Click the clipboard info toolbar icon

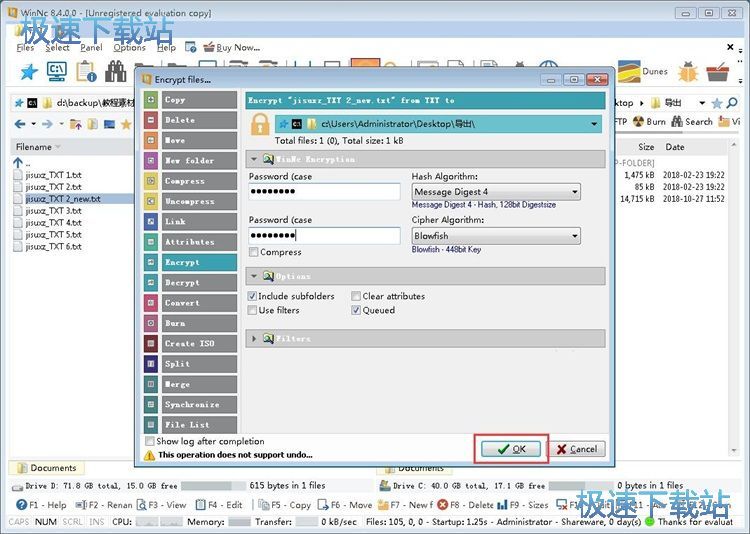coord(86,72)
